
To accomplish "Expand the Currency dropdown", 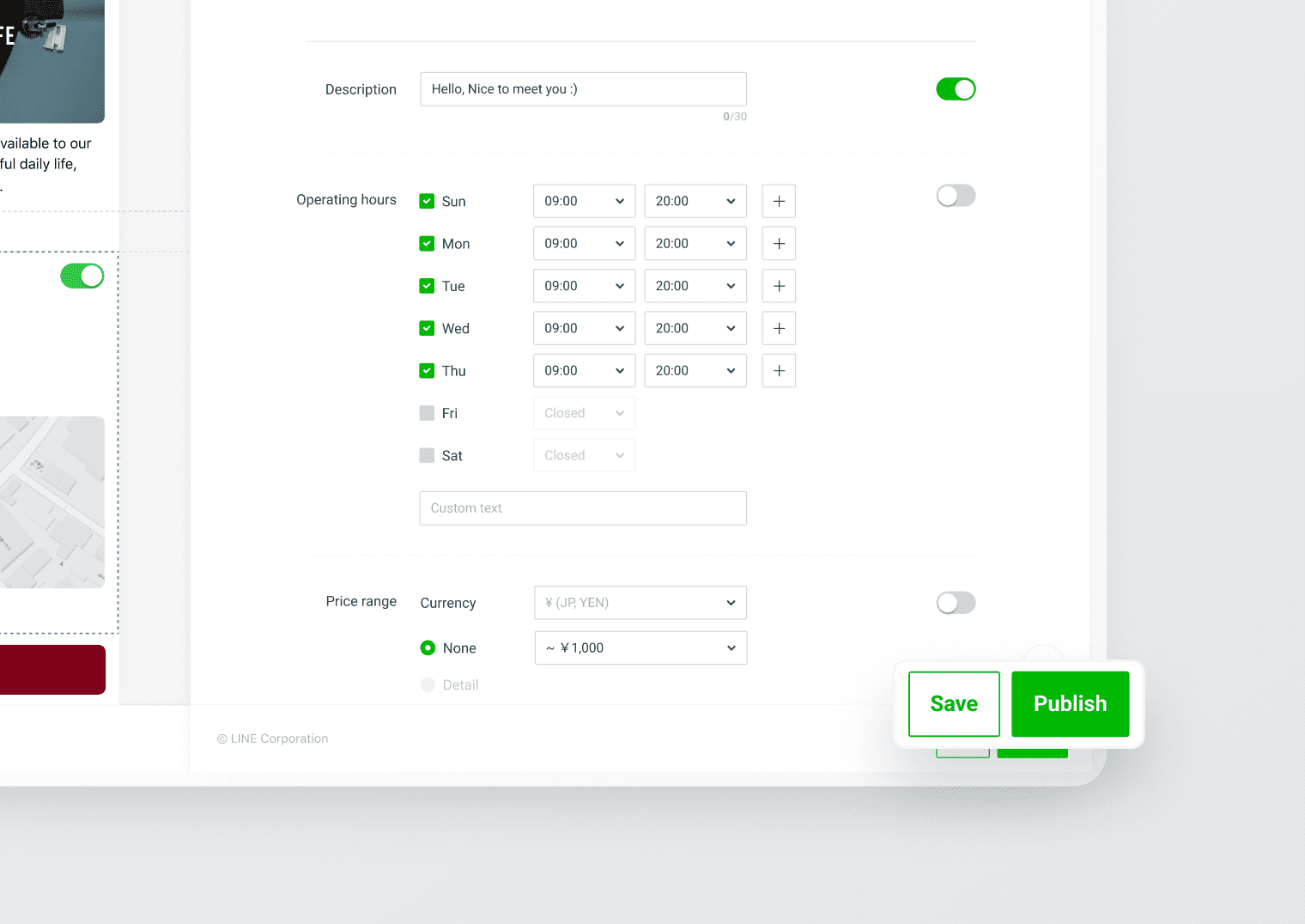I will pyautogui.click(x=640, y=603).
